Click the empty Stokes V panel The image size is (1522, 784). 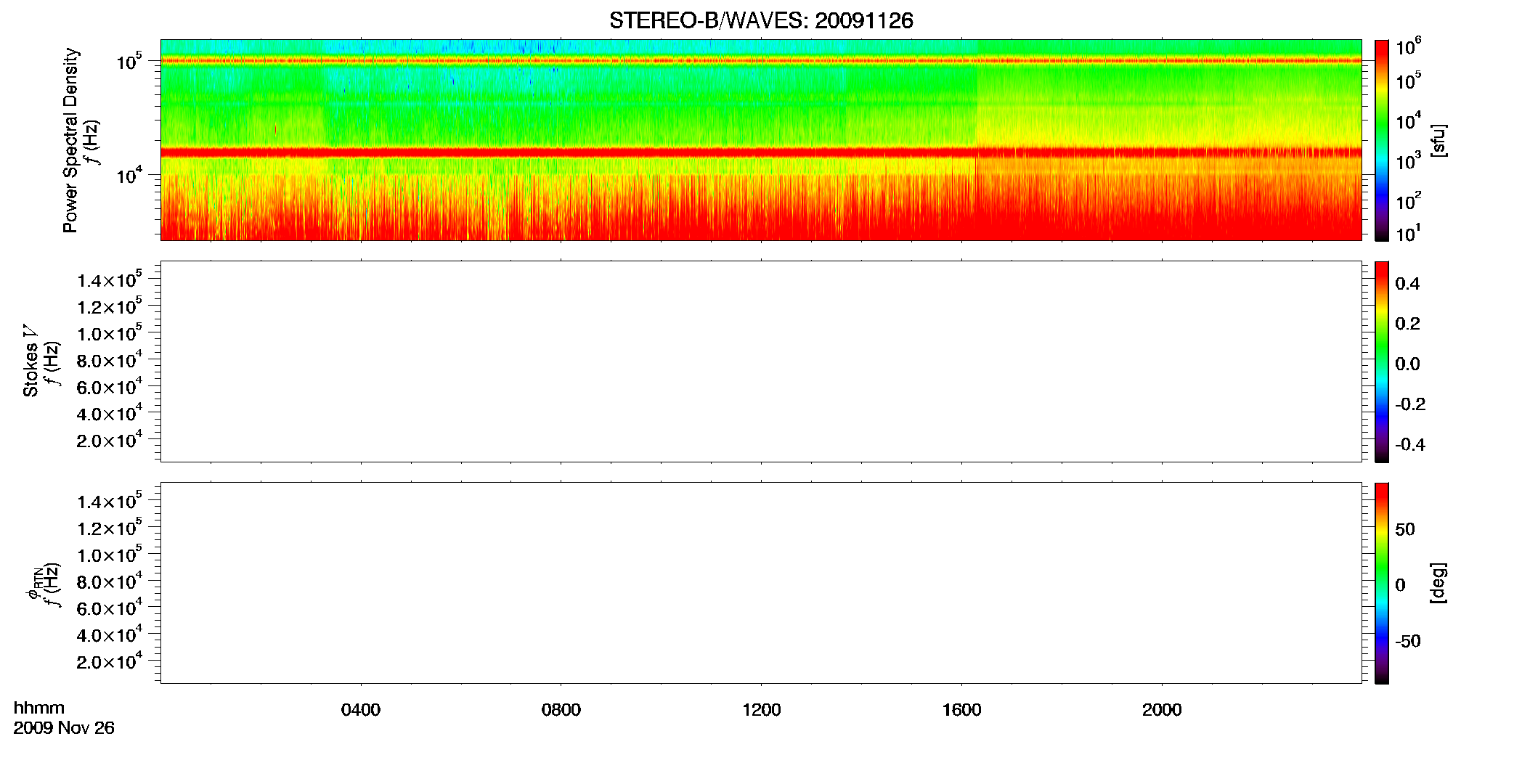[x=761, y=362]
